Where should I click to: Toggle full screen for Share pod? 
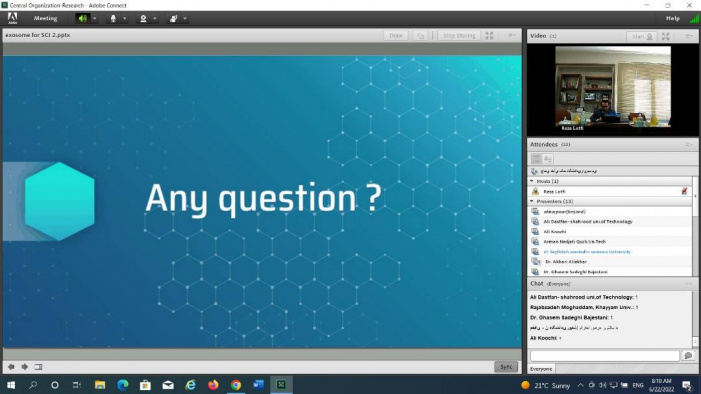pyautogui.click(x=490, y=35)
